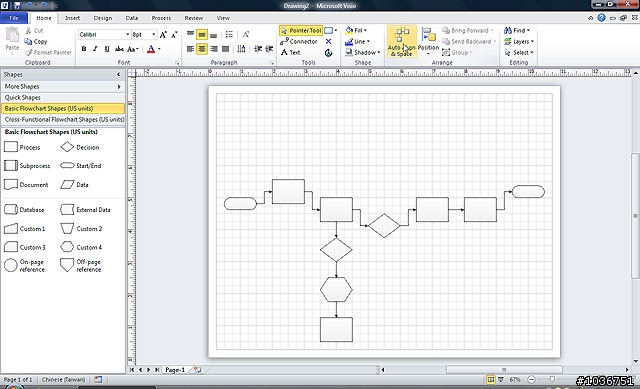
Task: Expand the More Shapes menu
Action: pos(62,87)
